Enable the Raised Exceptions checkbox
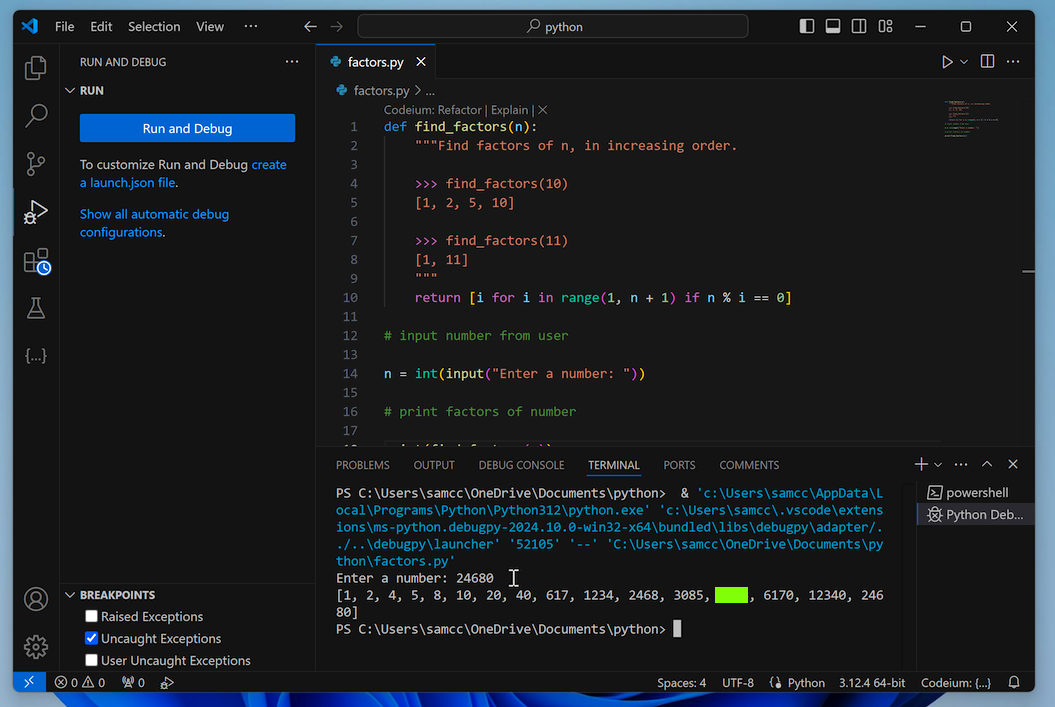Image resolution: width=1055 pixels, height=707 pixels. point(92,617)
